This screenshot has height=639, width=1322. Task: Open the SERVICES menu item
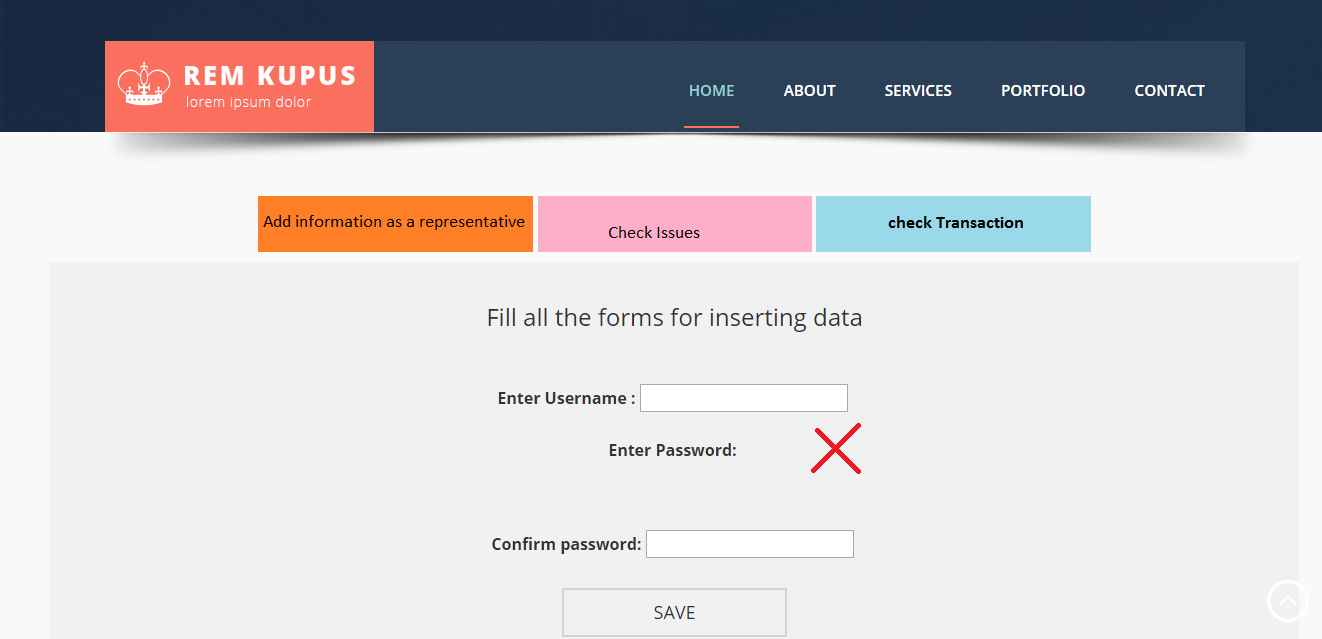point(918,90)
